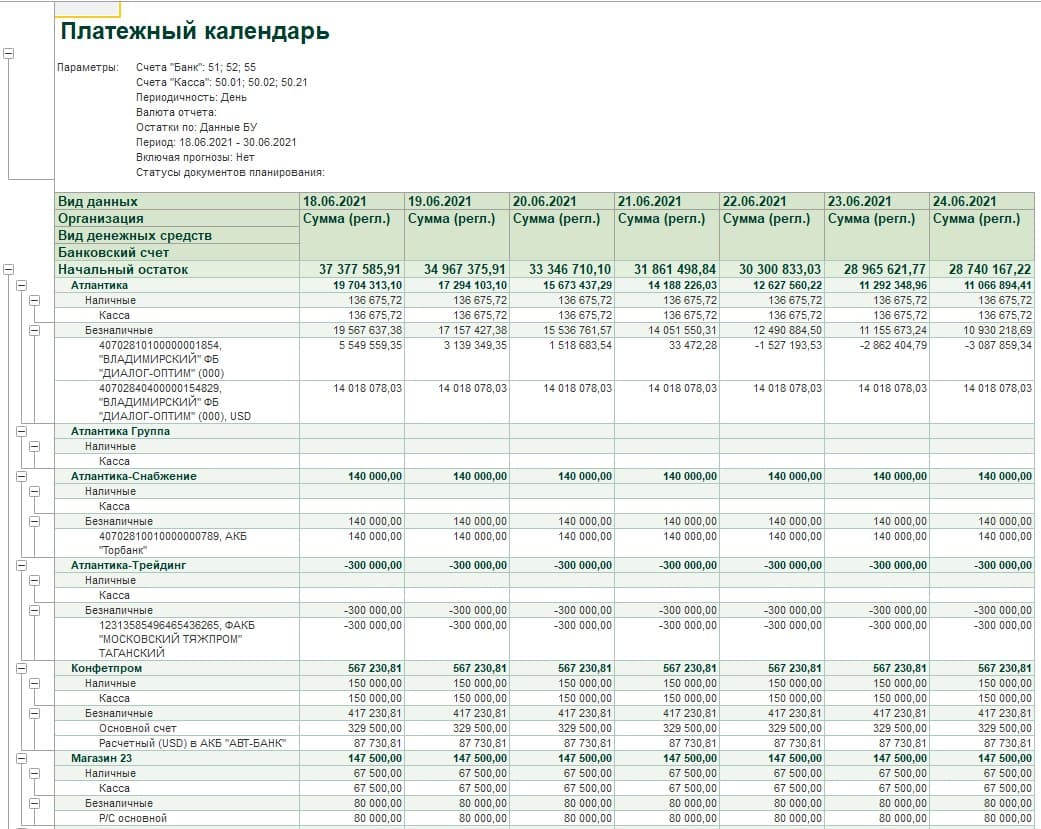This screenshot has height=829, width=1041.
Task: Select the Р/С основной account row
Action: click(133, 818)
